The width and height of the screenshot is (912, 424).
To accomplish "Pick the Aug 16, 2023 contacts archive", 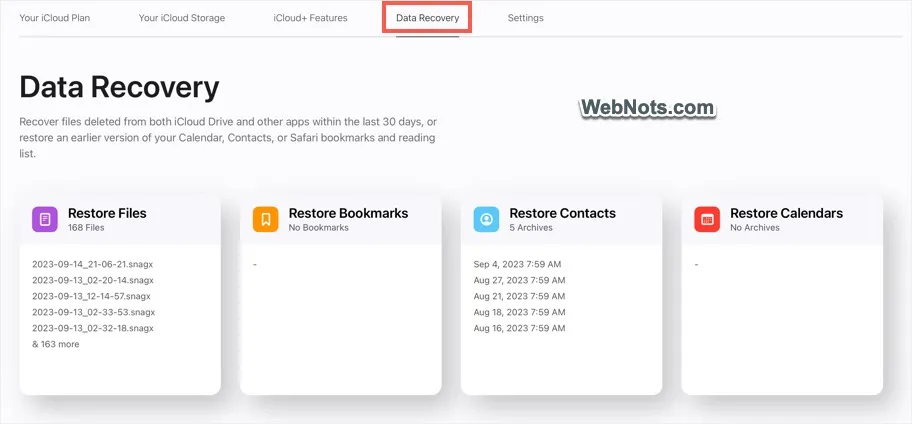I will tap(519, 329).
